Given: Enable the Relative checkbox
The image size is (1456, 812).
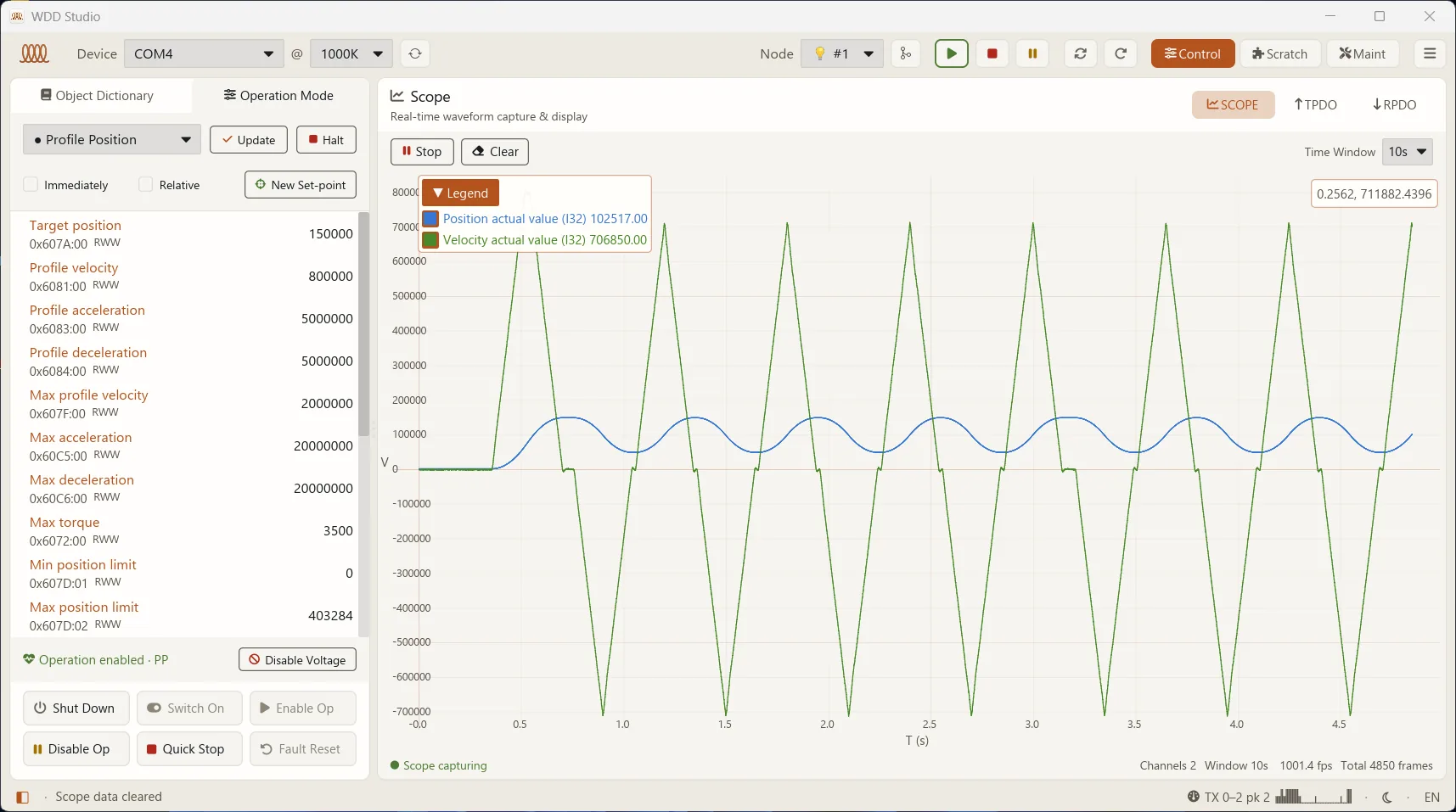Looking at the screenshot, I should coord(146,185).
